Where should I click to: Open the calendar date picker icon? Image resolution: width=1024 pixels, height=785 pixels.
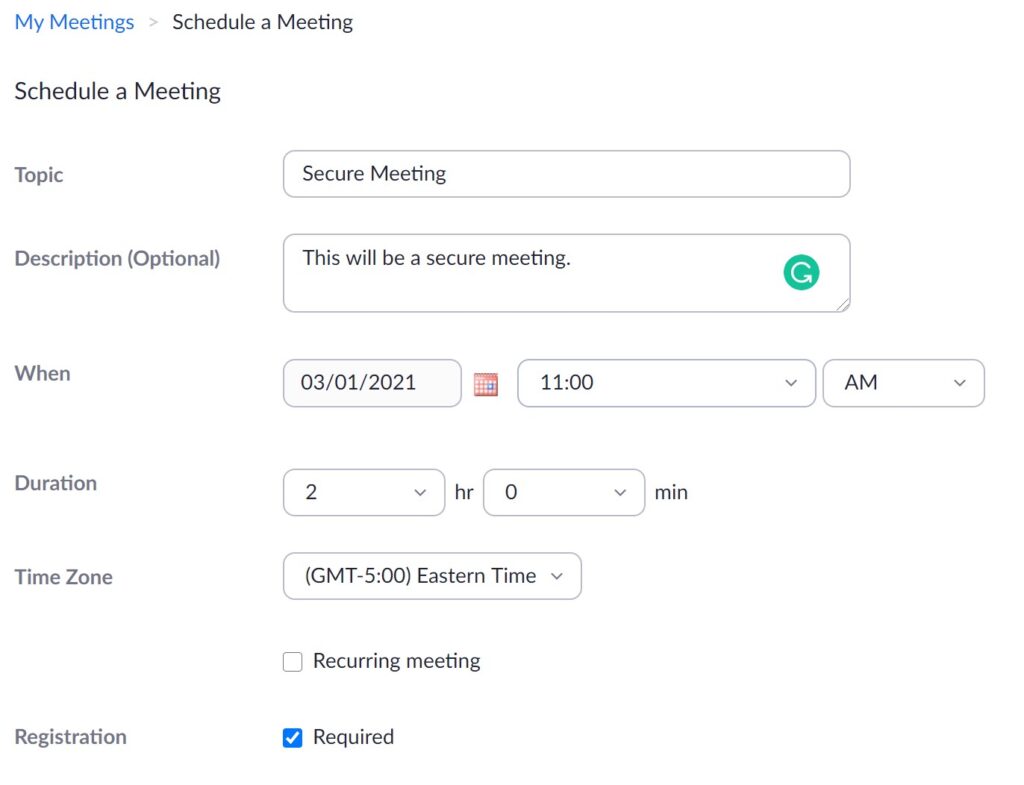(x=486, y=383)
